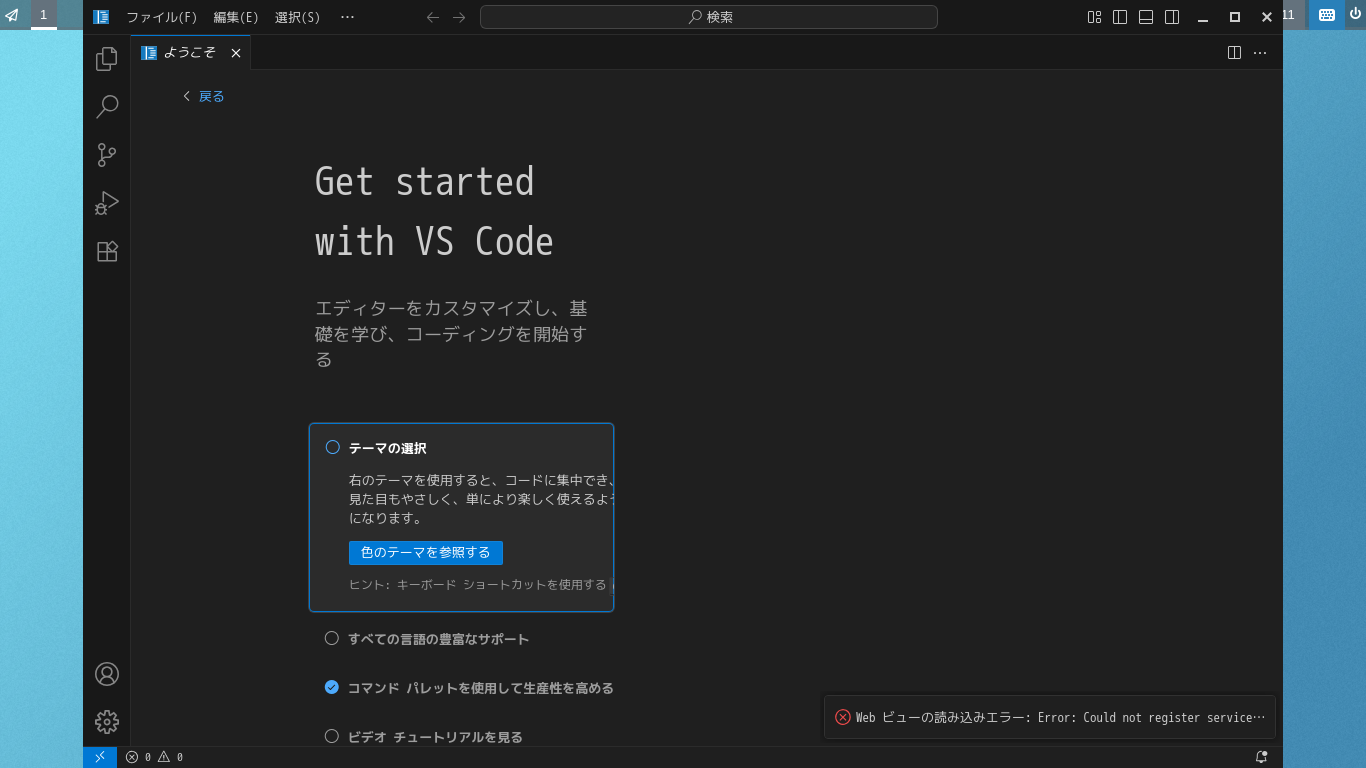Click the 検索 command center box
This screenshot has height=768, width=1366.
point(709,17)
